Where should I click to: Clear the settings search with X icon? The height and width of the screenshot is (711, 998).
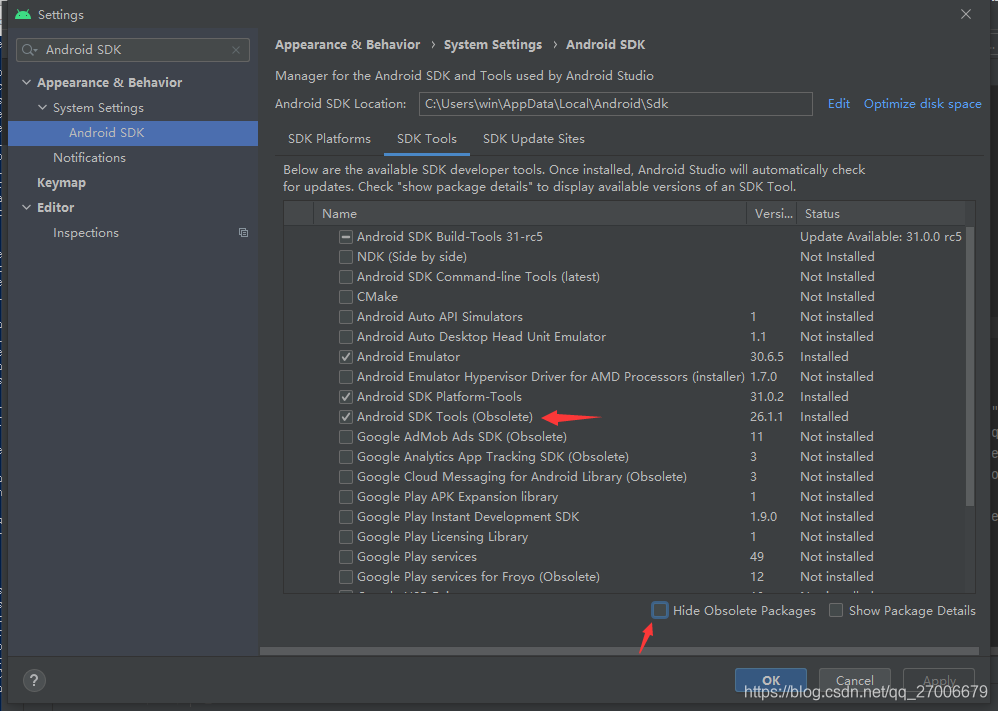tap(236, 50)
